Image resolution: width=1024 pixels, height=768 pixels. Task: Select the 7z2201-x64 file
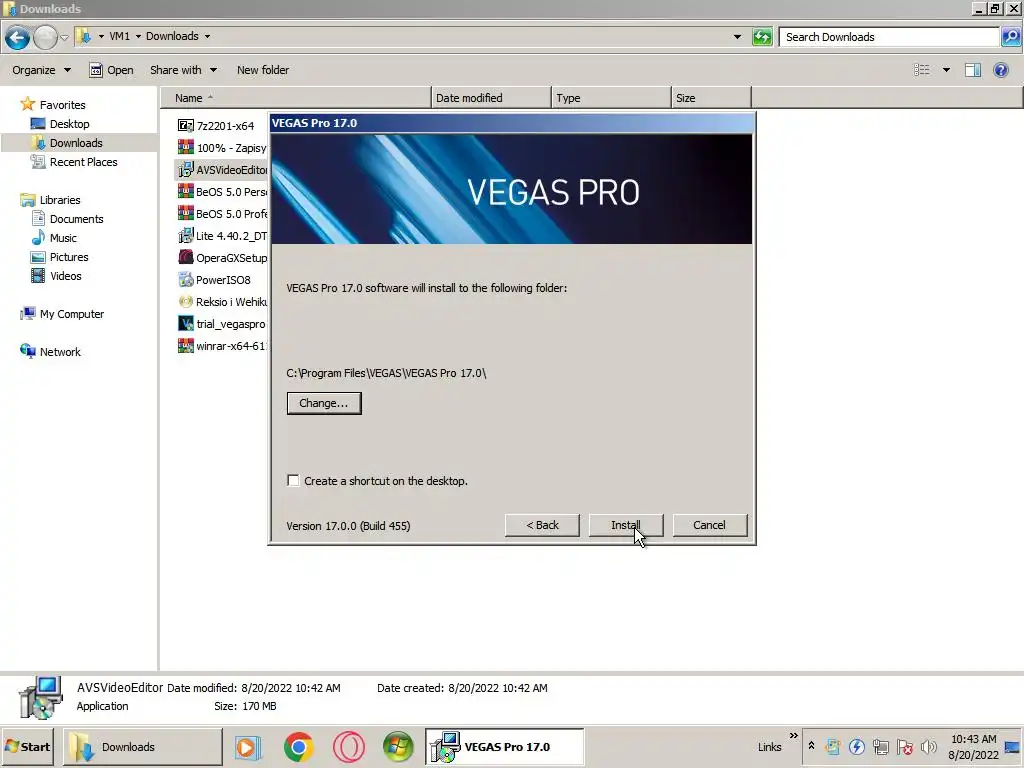click(x=216, y=125)
